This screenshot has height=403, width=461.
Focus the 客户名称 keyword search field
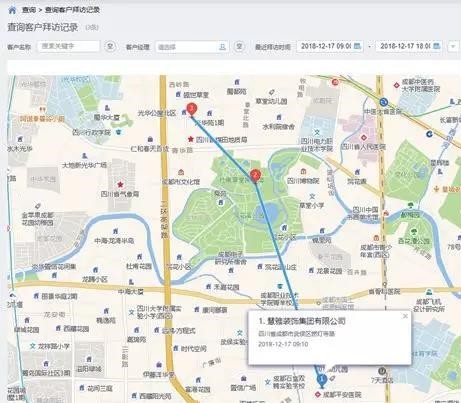point(68,46)
